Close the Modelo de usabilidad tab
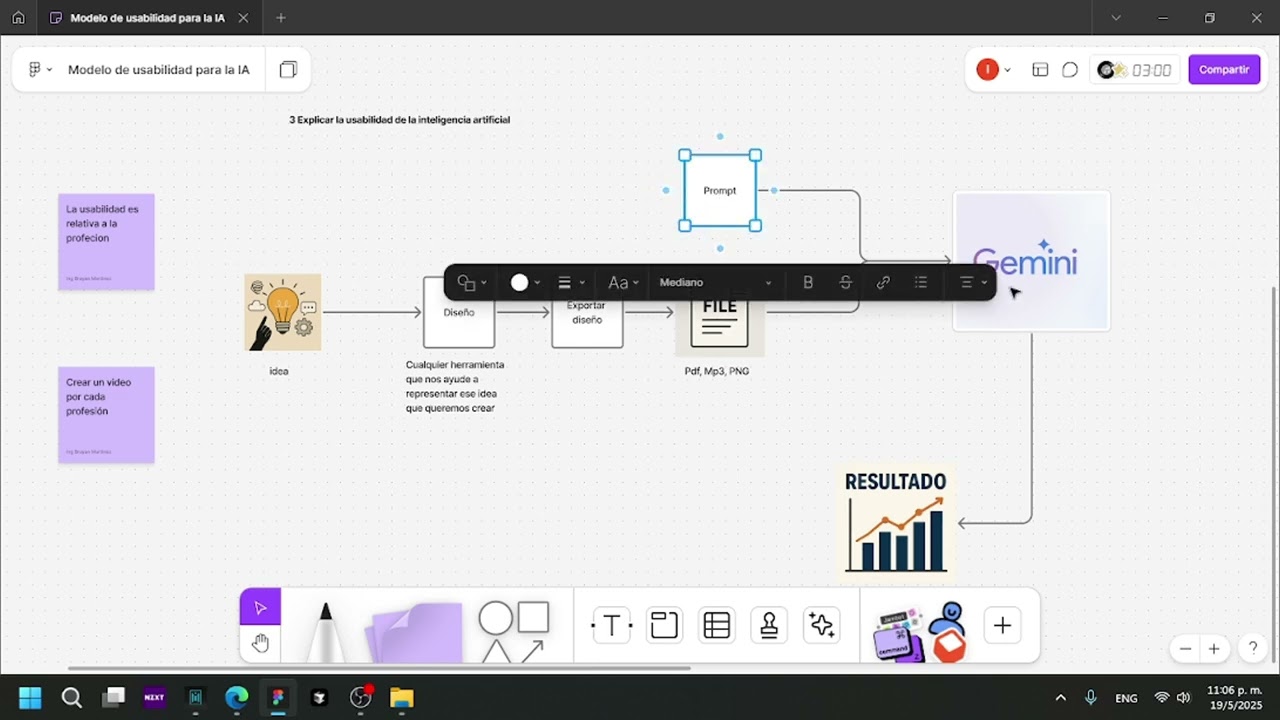The height and width of the screenshot is (720, 1280). pyautogui.click(x=243, y=18)
